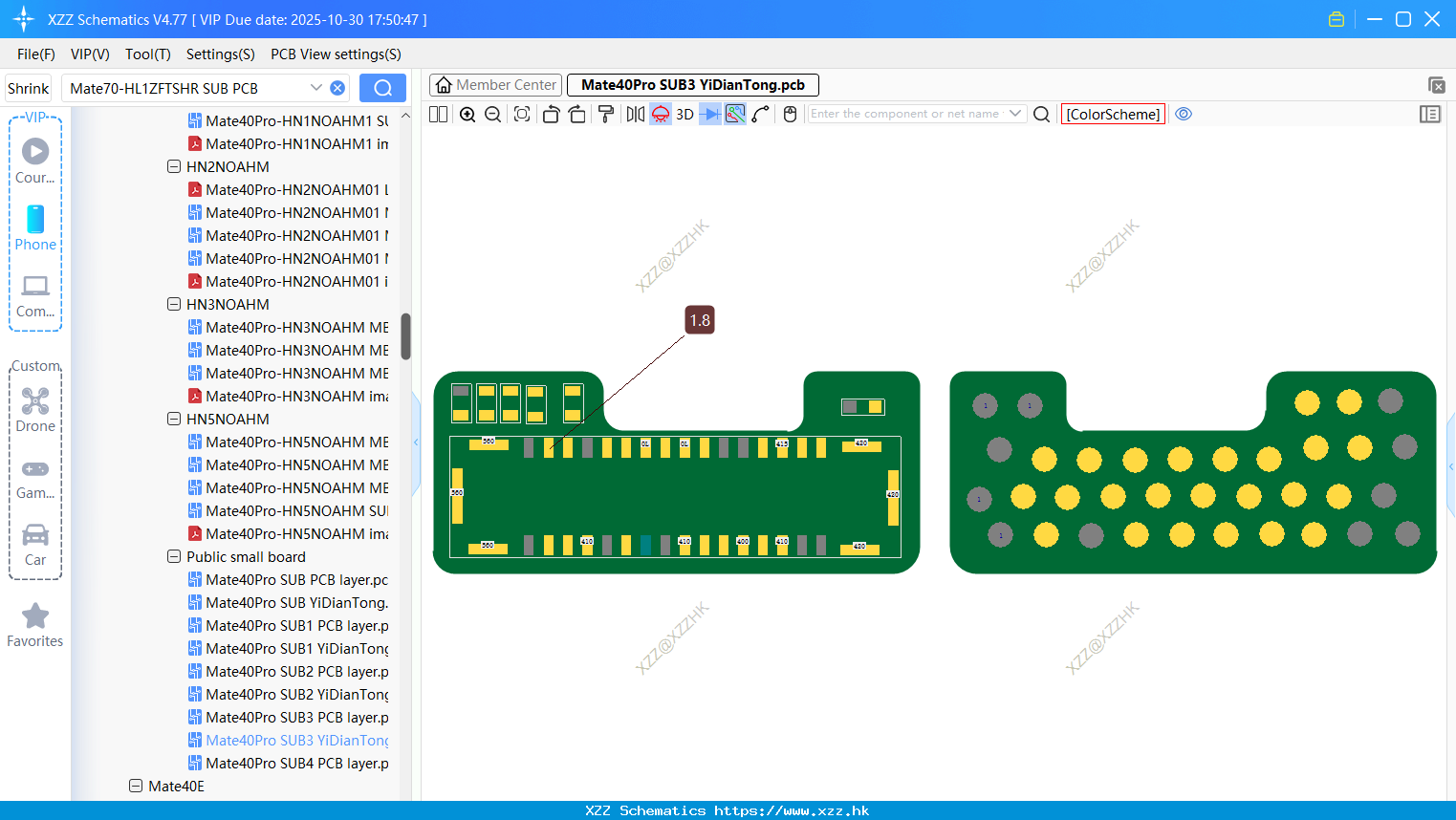
Task: Click the ColorScheme button
Action: pyautogui.click(x=1113, y=114)
